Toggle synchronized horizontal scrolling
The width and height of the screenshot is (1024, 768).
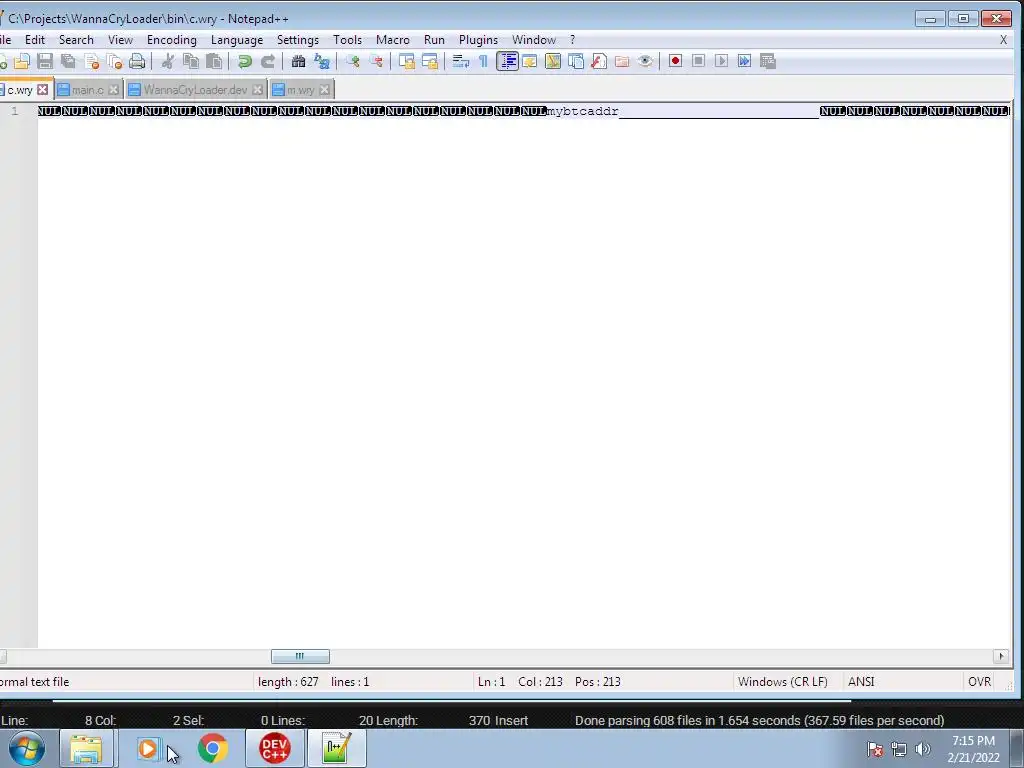click(430, 61)
